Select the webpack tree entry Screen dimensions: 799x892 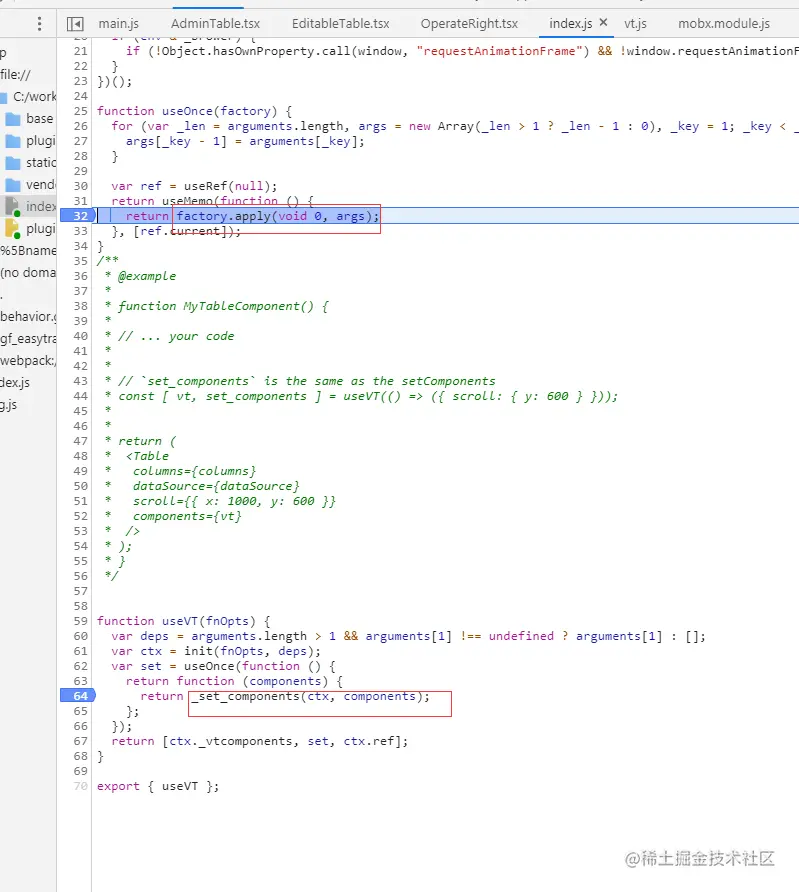click(x=28, y=361)
